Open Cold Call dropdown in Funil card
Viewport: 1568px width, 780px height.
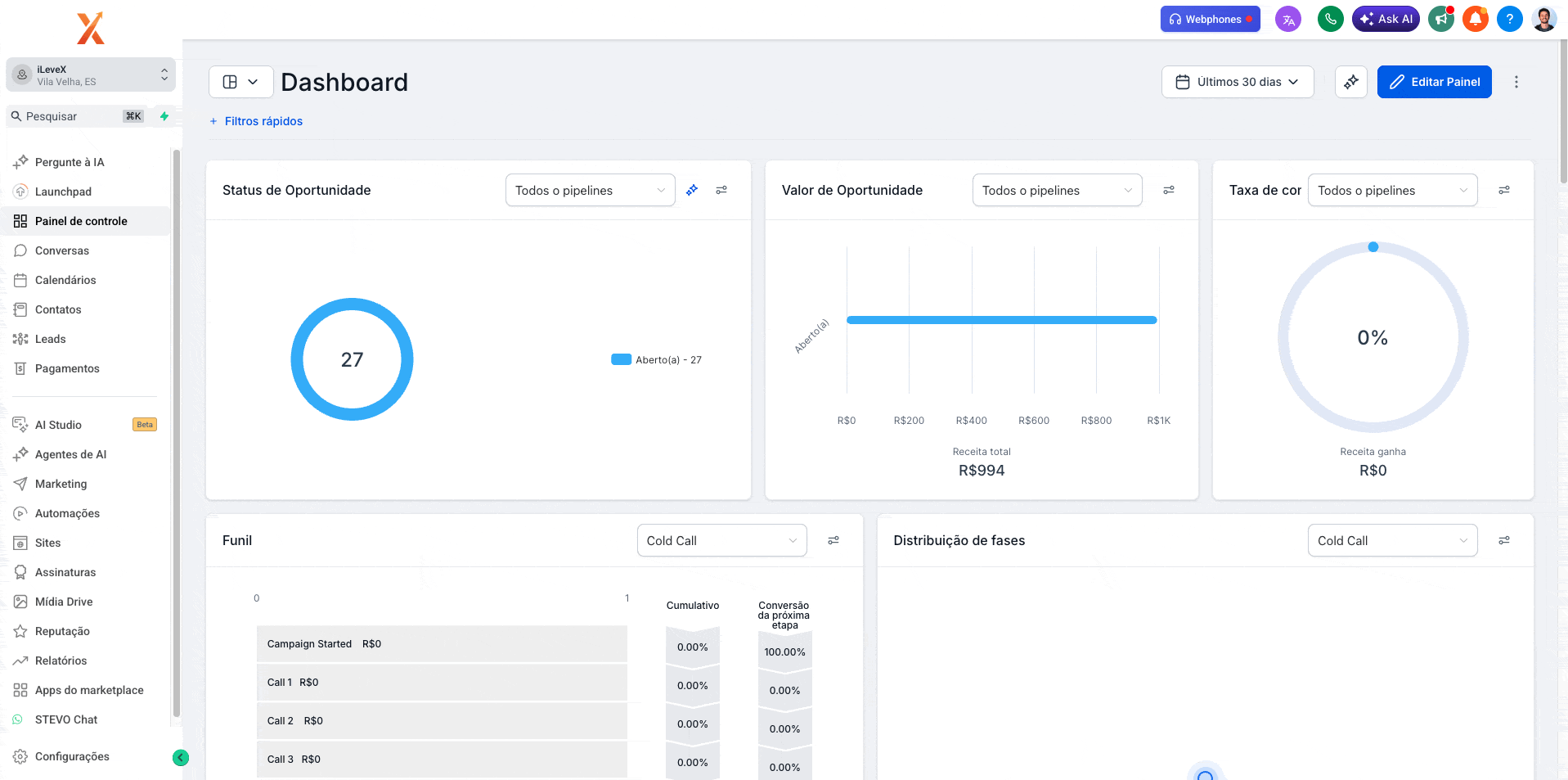pyautogui.click(x=722, y=540)
